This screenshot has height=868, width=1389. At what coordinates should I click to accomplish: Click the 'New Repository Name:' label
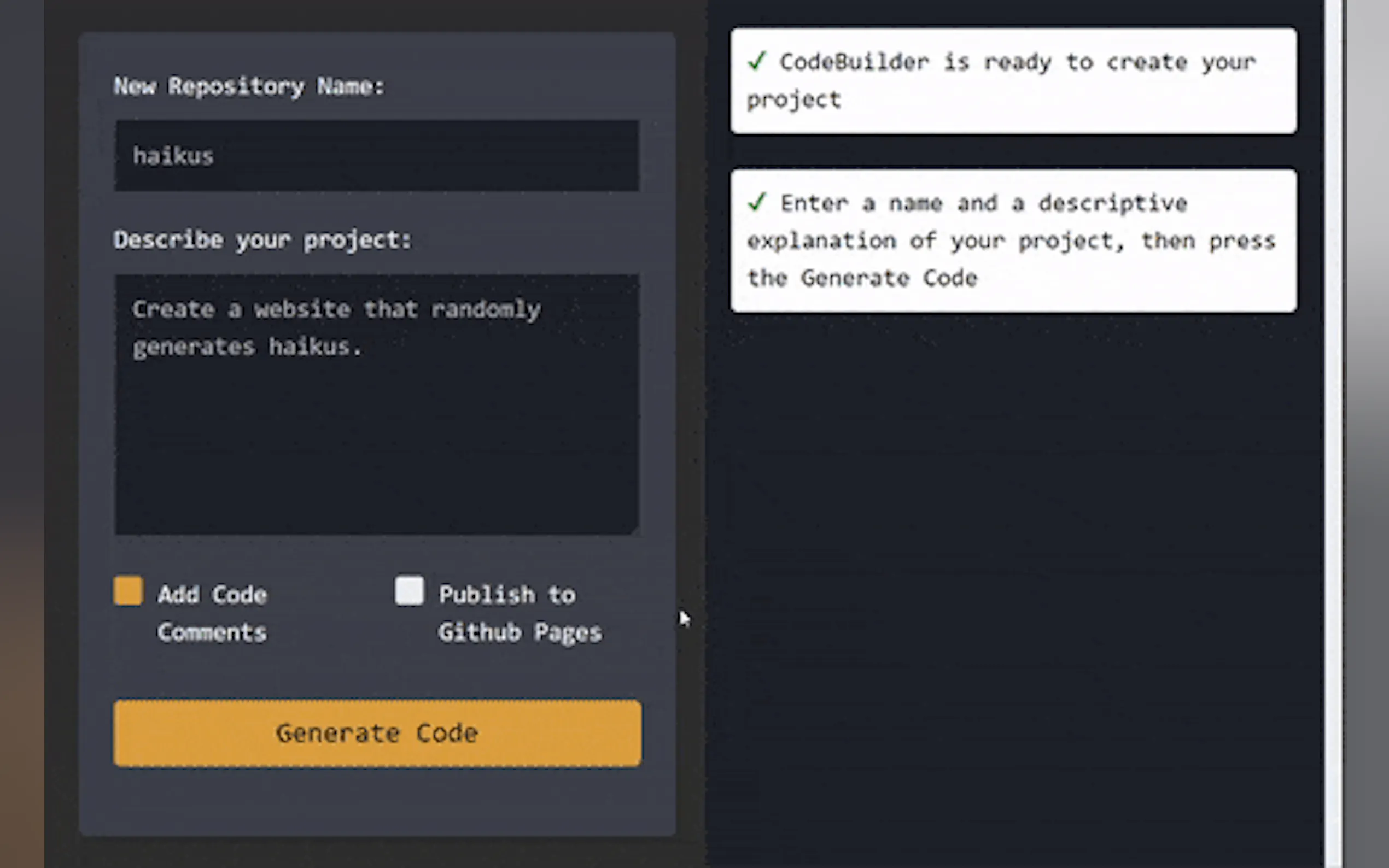tap(249, 87)
